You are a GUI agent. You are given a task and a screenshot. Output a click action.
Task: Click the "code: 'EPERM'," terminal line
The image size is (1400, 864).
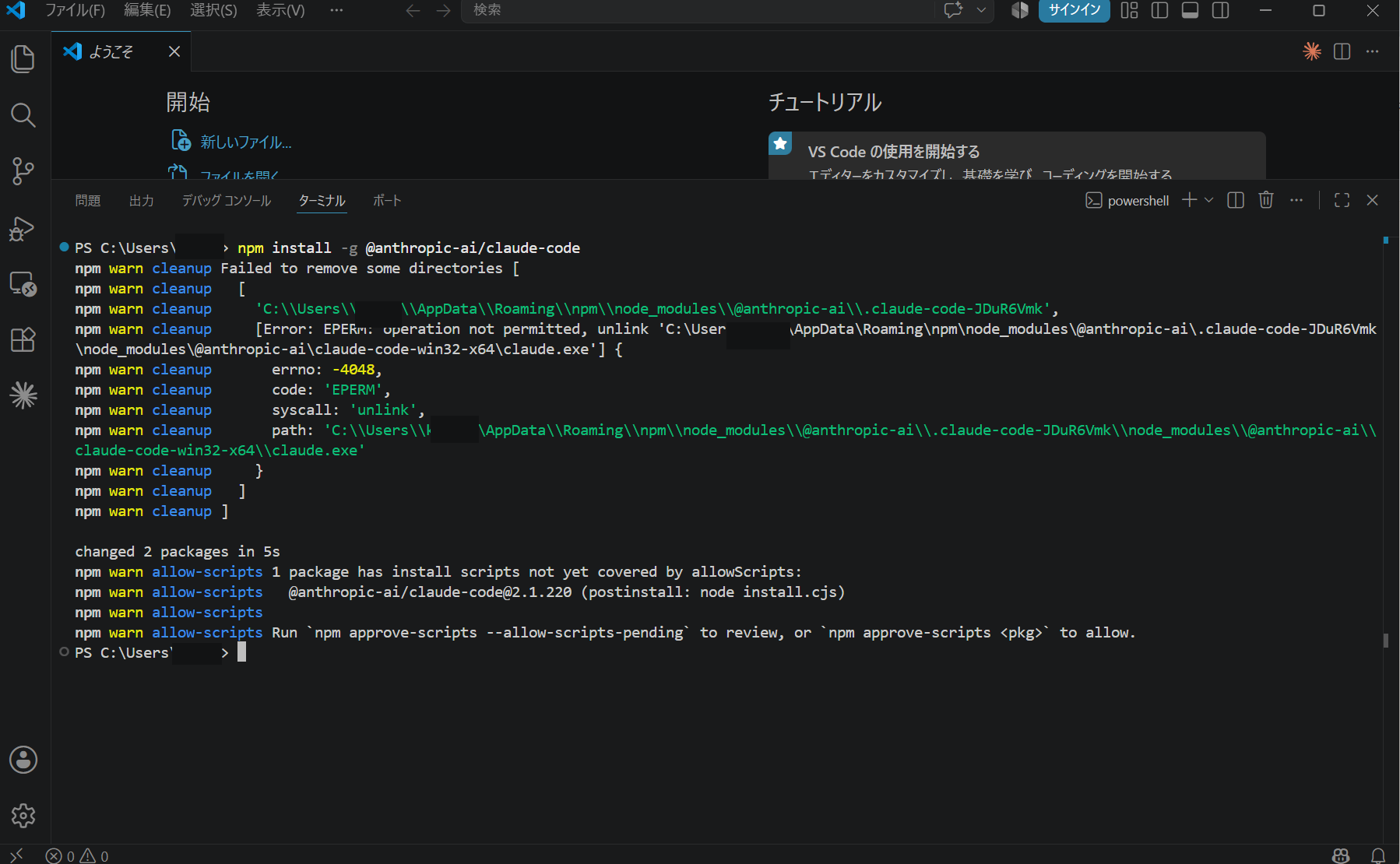(331, 389)
